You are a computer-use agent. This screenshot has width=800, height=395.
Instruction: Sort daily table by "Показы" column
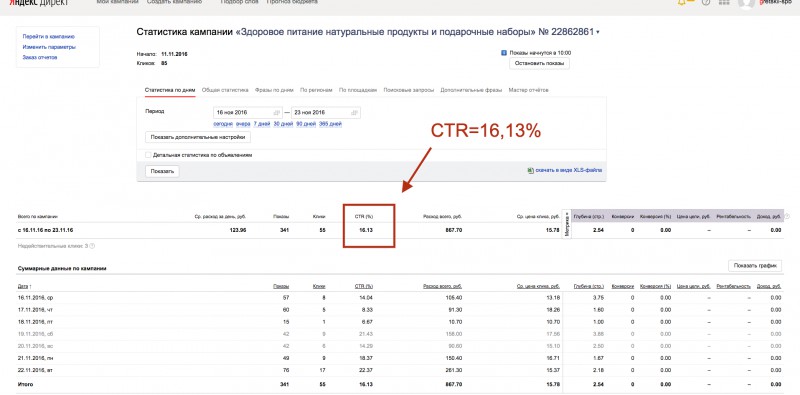(281, 287)
